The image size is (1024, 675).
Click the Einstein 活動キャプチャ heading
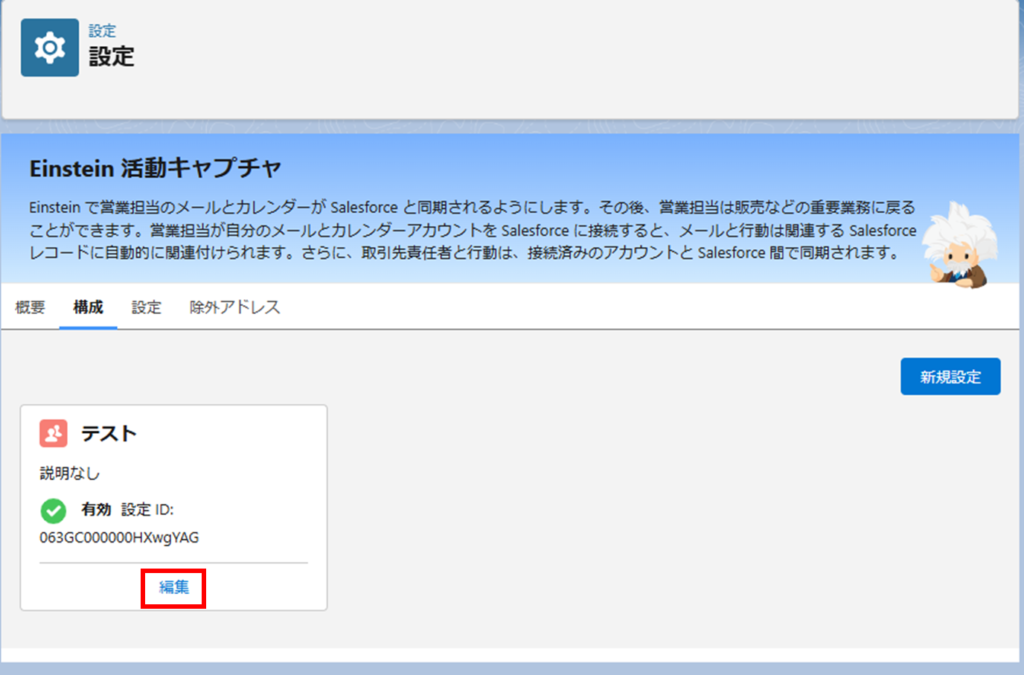pyautogui.click(x=155, y=168)
